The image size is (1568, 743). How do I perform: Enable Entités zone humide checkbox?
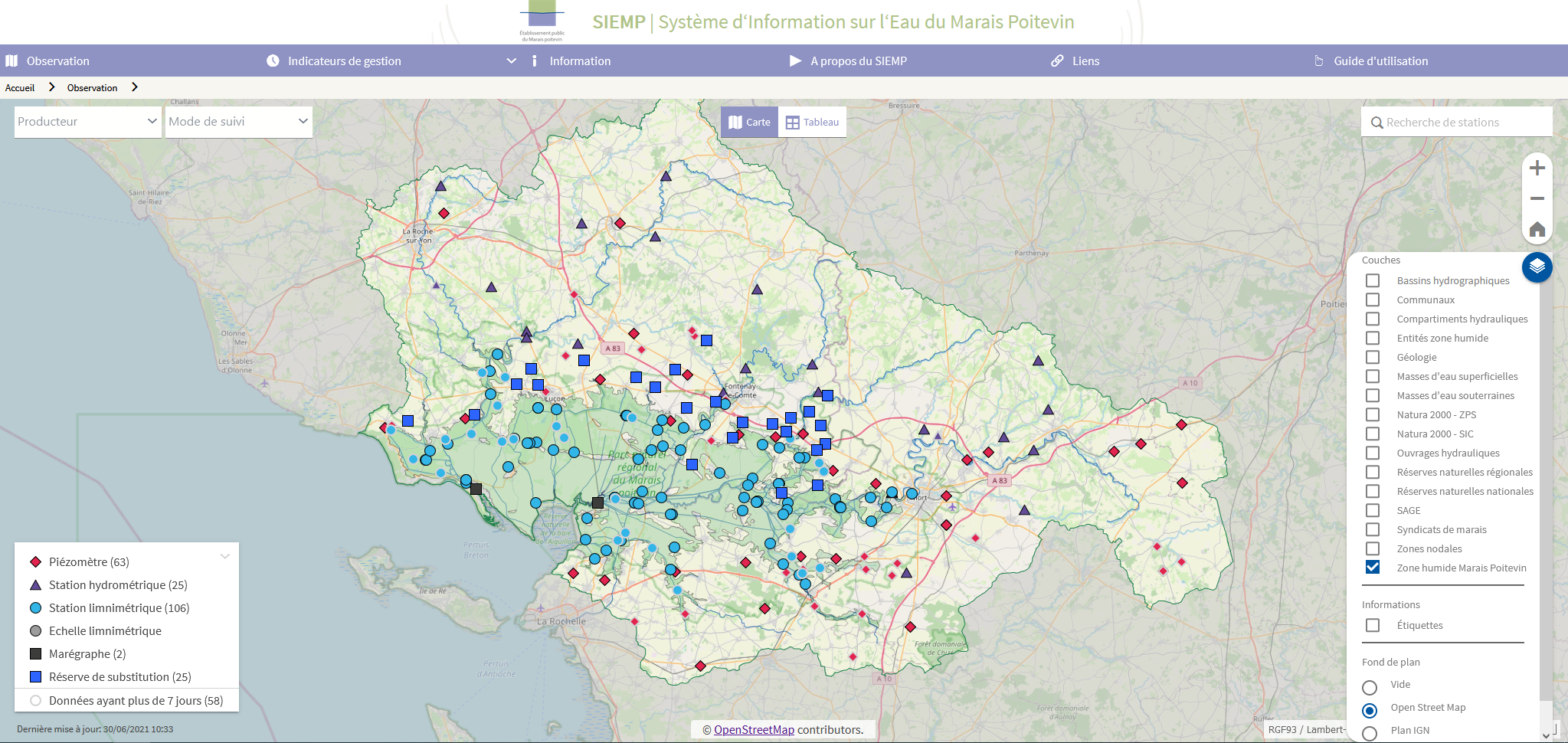1373,338
